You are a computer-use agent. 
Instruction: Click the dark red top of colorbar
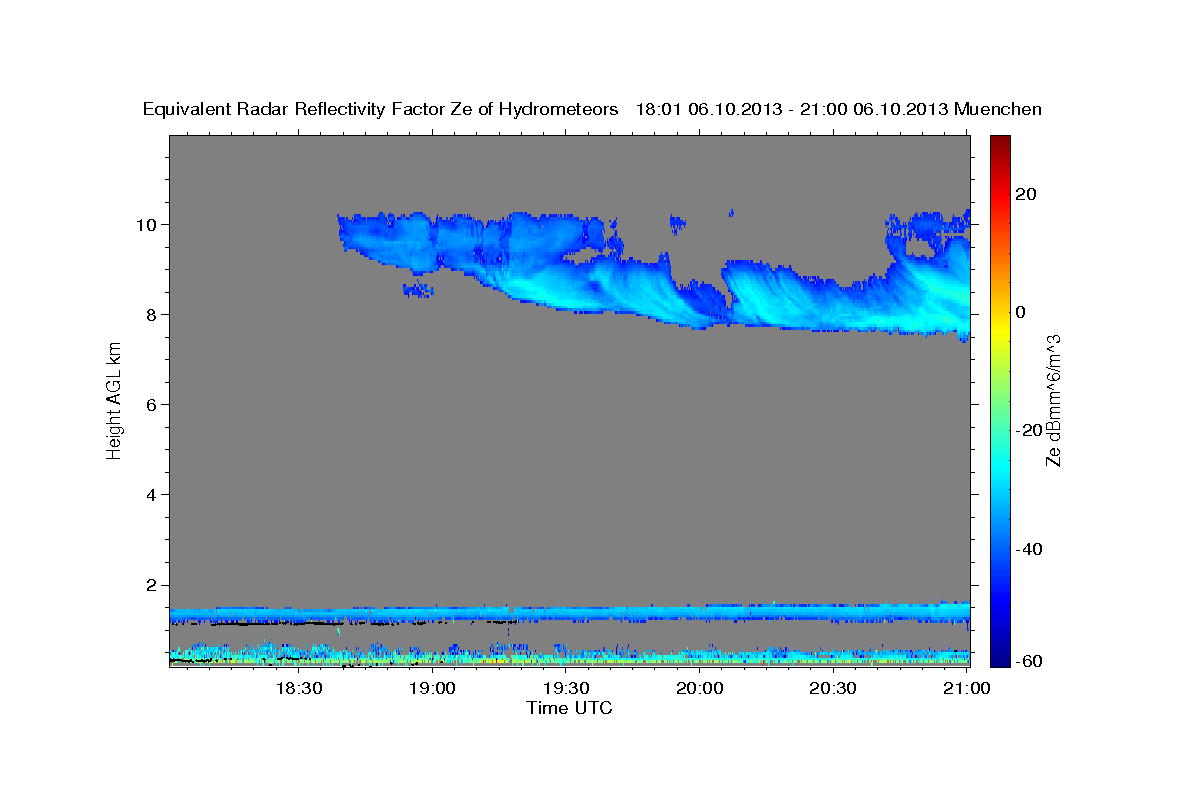(x=999, y=142)
